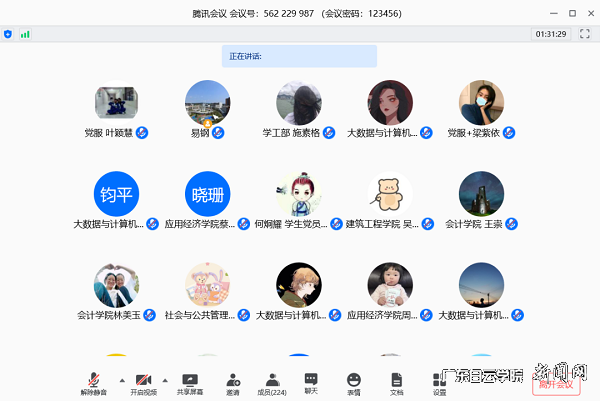Check the green network signal indicator
Image resolution: width=600 pixels, height=401 pixels.
tap(25, 34)
